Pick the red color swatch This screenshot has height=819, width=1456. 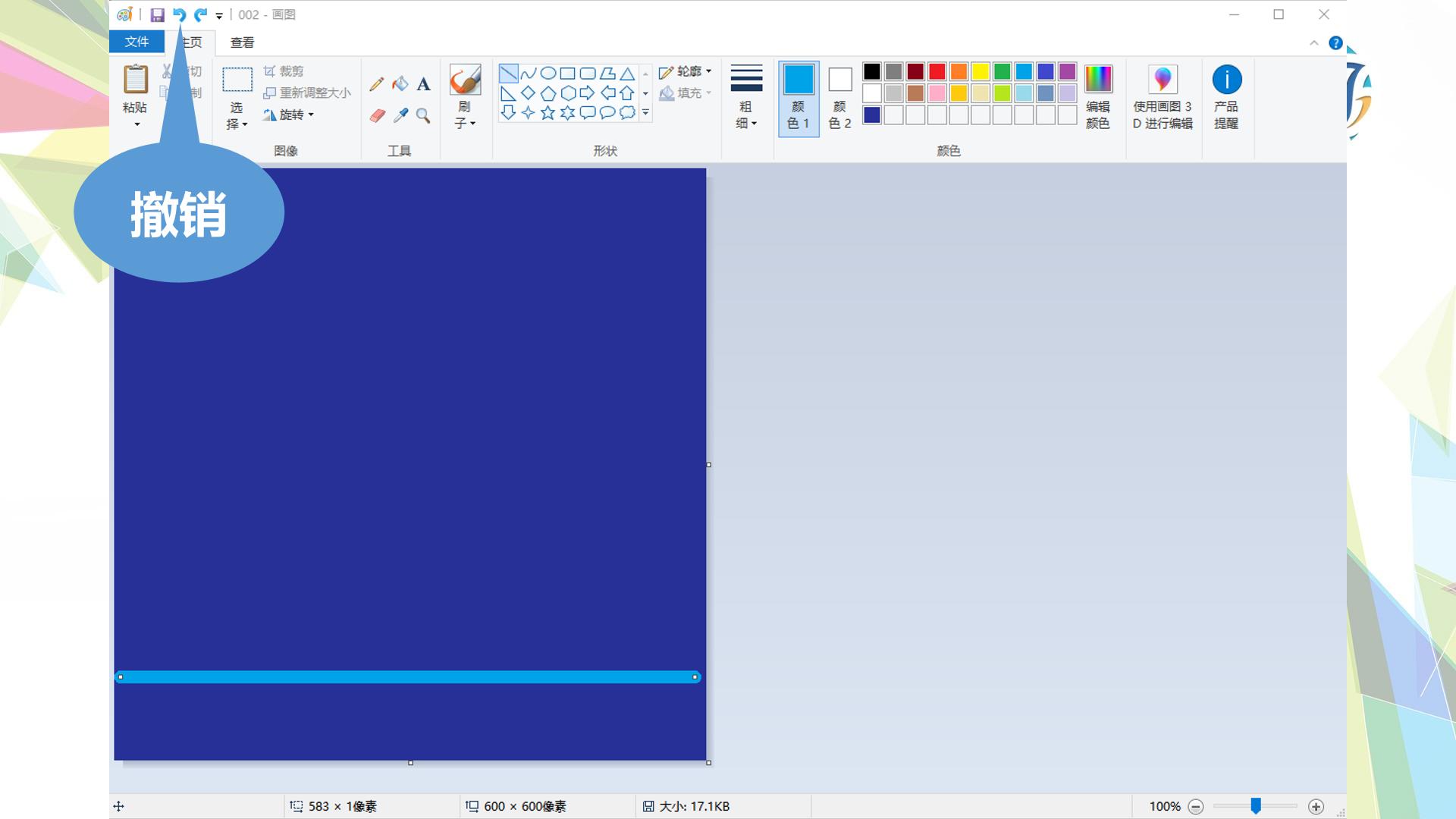click(937, 71)
